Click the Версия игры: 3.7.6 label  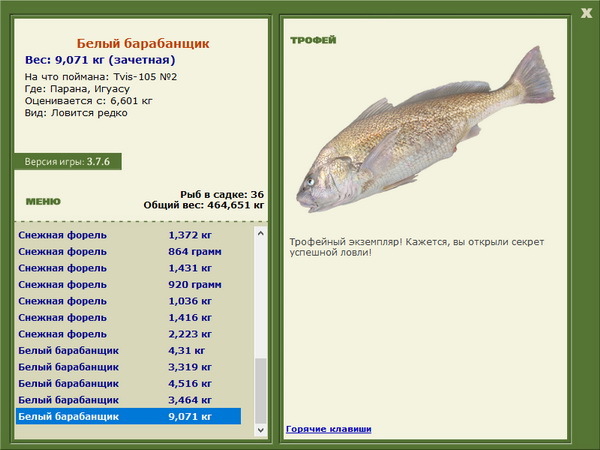pyautogui.click(x=68, y=161)
